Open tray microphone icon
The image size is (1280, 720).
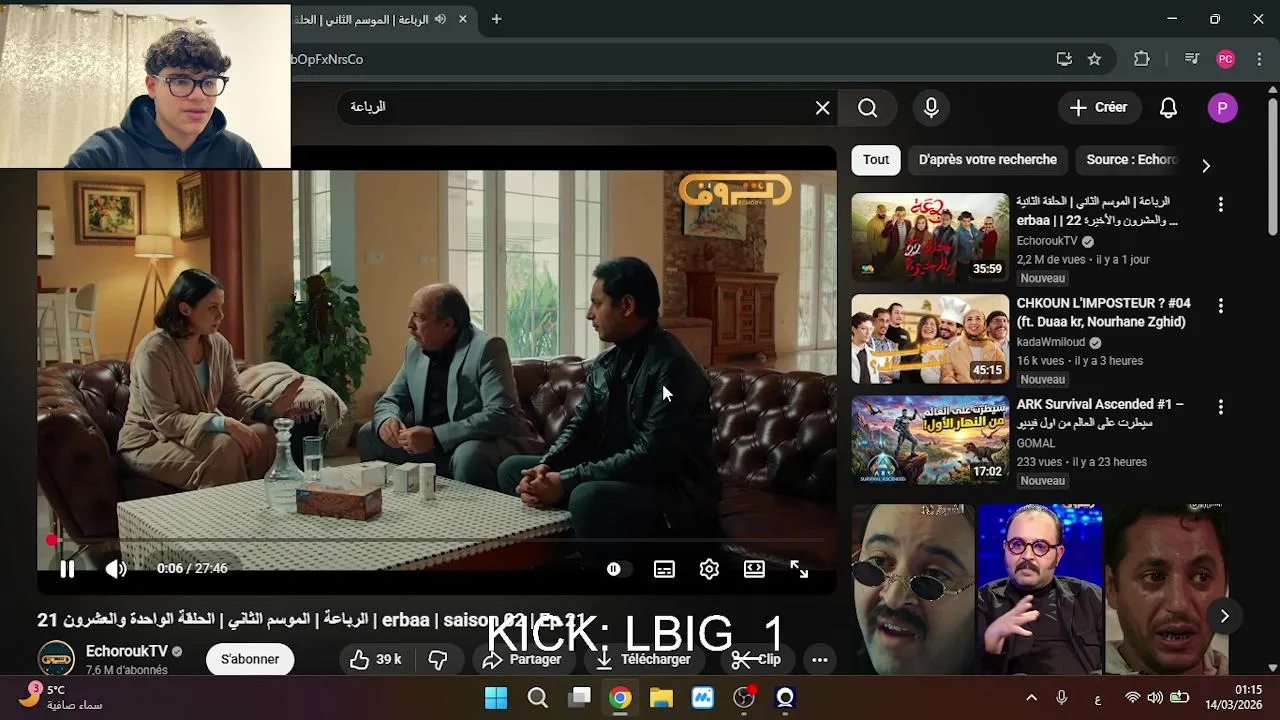pyautogui.click(x=1062, y=698)
